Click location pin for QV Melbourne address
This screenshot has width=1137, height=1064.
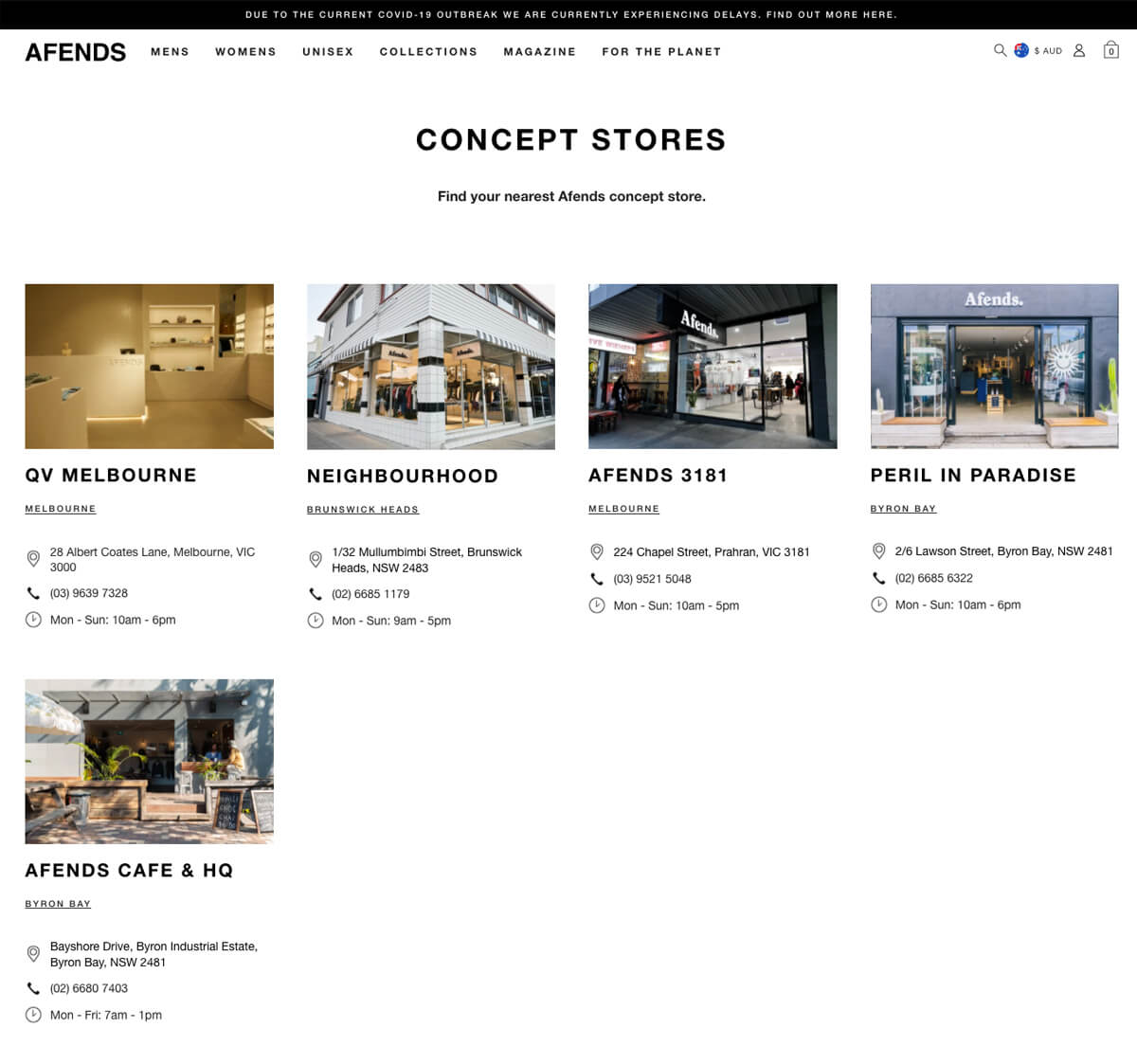tap(33, 559)
